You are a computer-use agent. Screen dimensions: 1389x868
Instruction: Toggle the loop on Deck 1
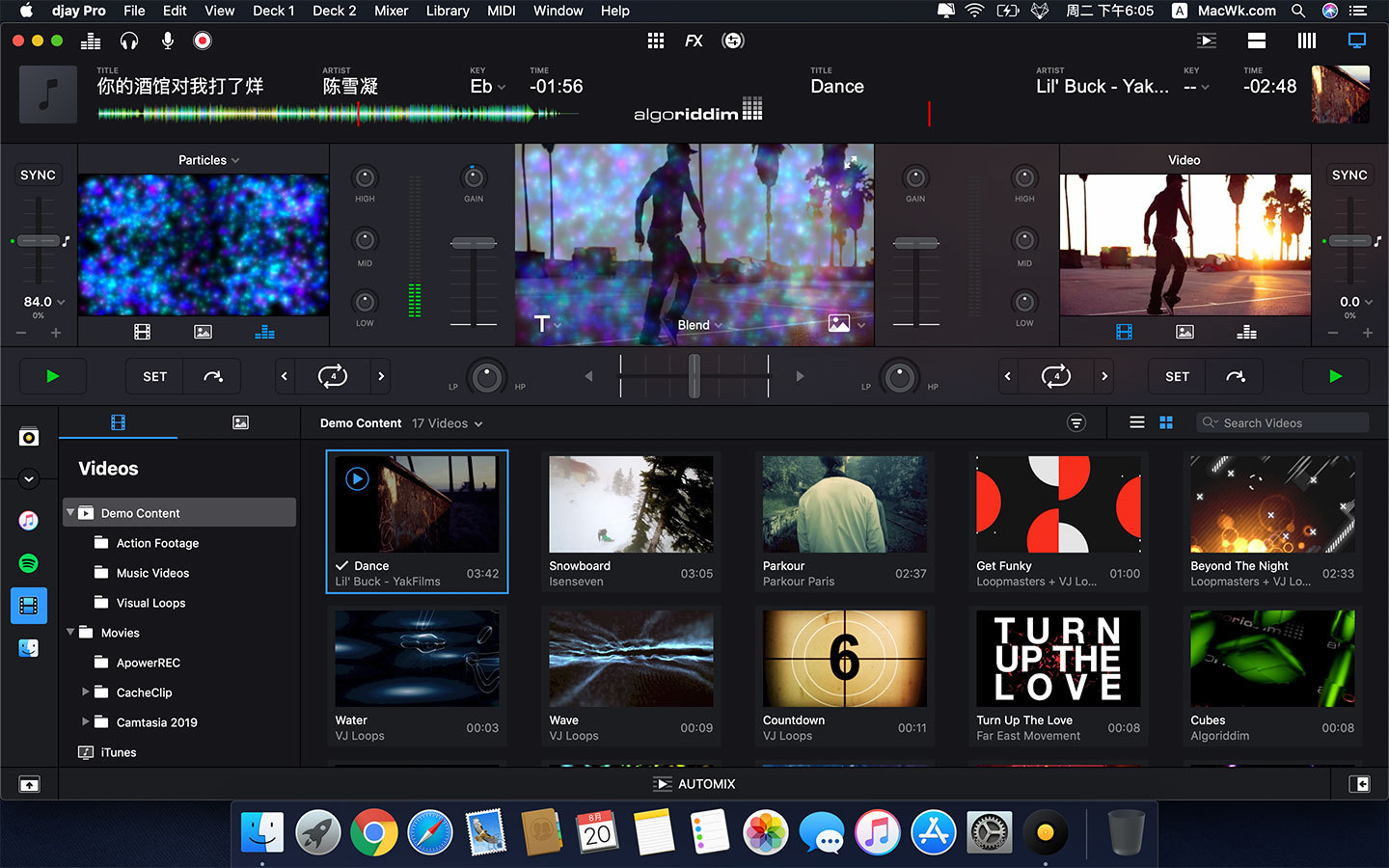[333, 376]
